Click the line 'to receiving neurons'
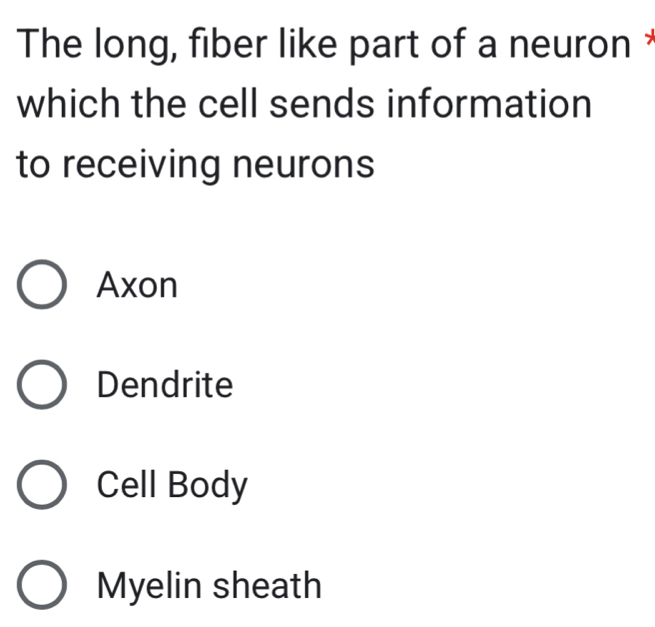This screenshot has height=627, width=655. click(x=195, y=165)
